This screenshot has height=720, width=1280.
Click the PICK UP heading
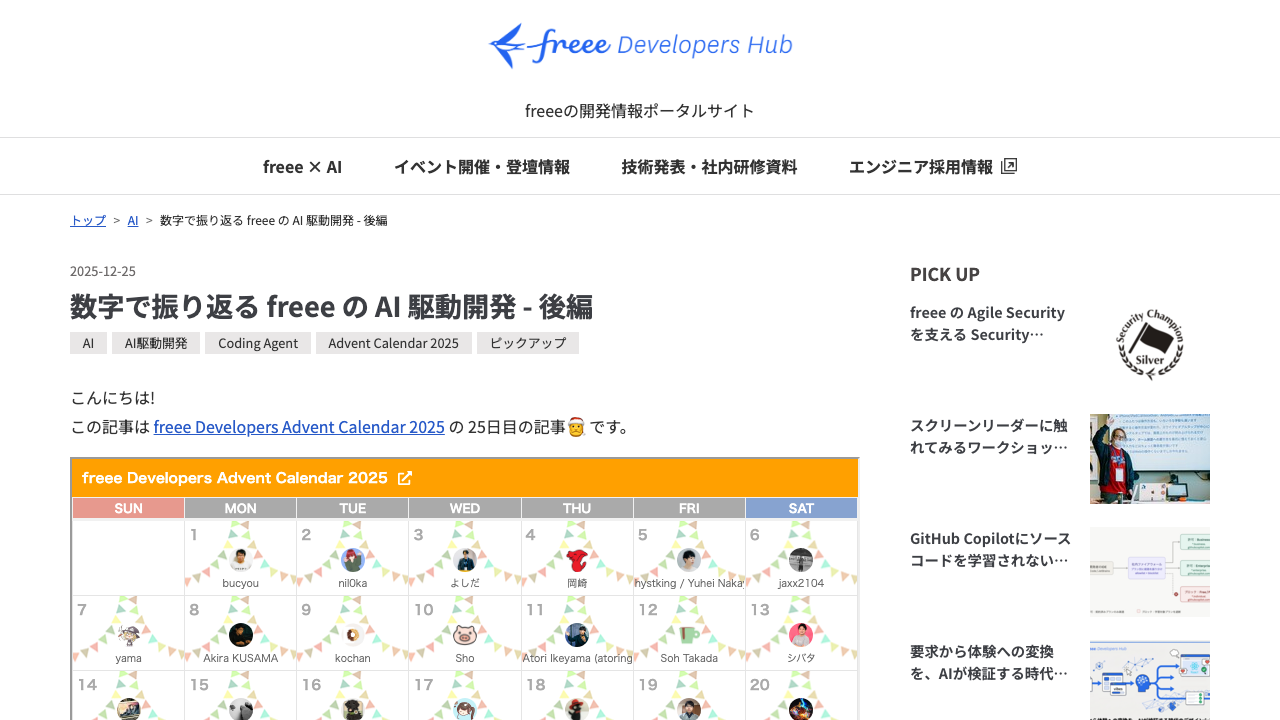point(945,274)
